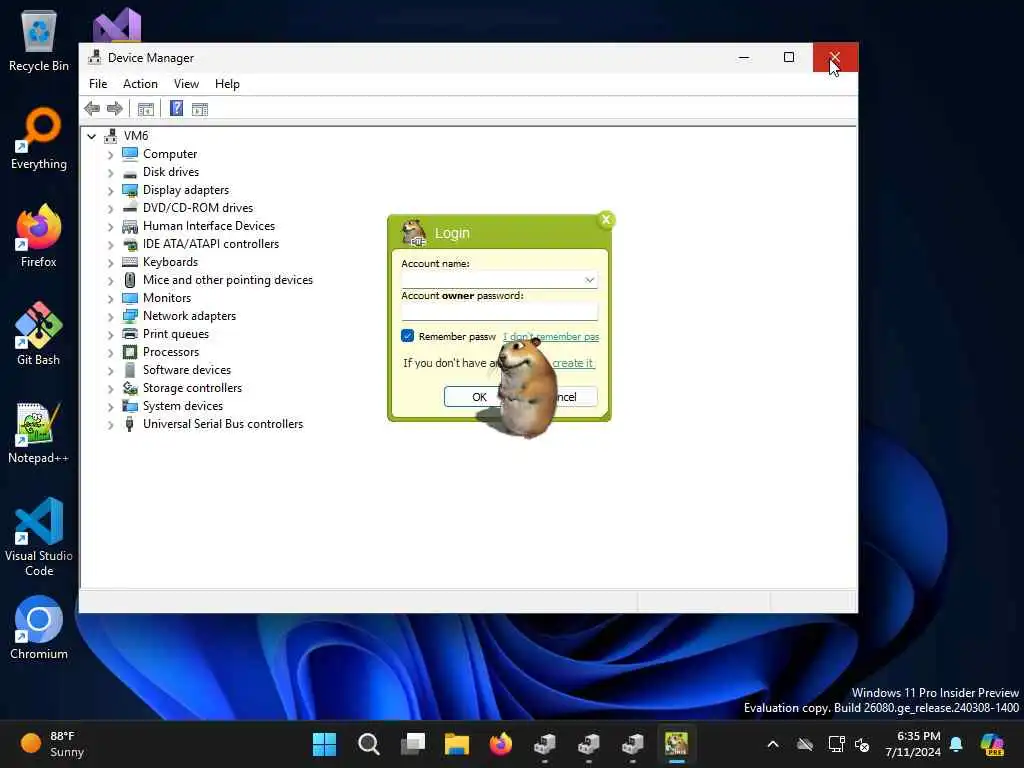The height and width of the screenshot is (768, 1024).
Task: Collapse the VM6 root node
Action: coord(91,136)
